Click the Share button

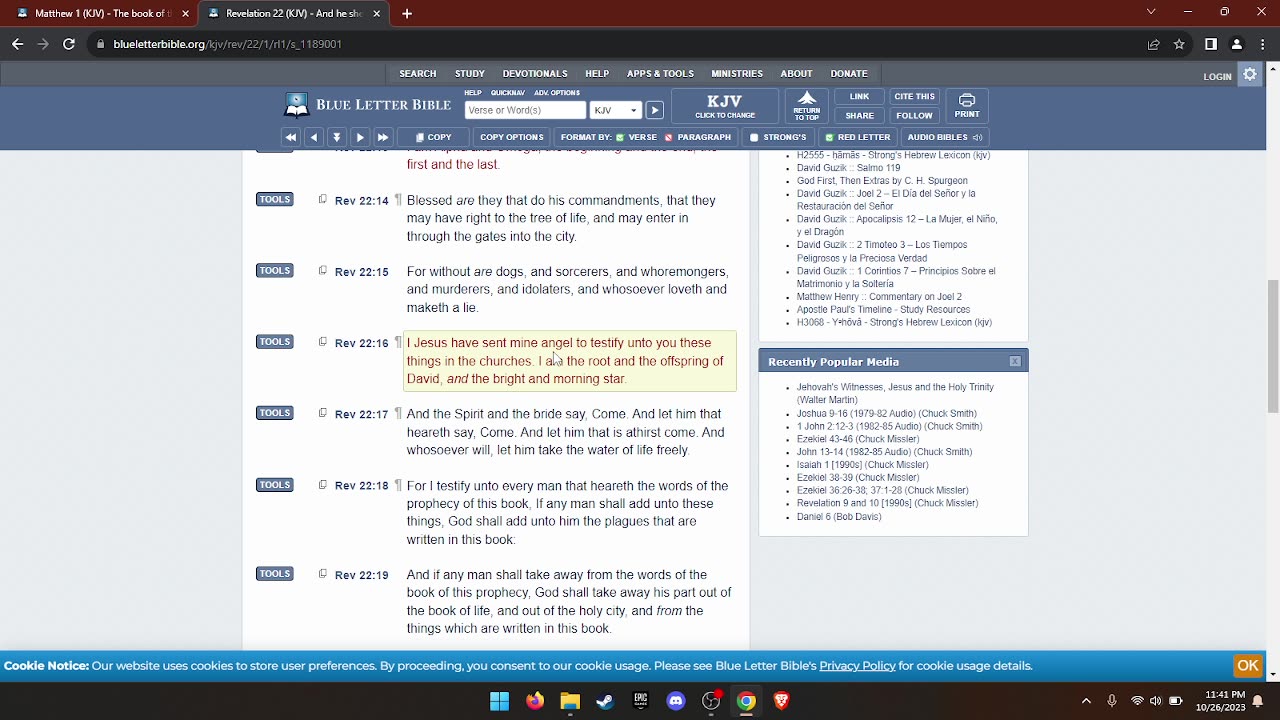coord(859,115)
